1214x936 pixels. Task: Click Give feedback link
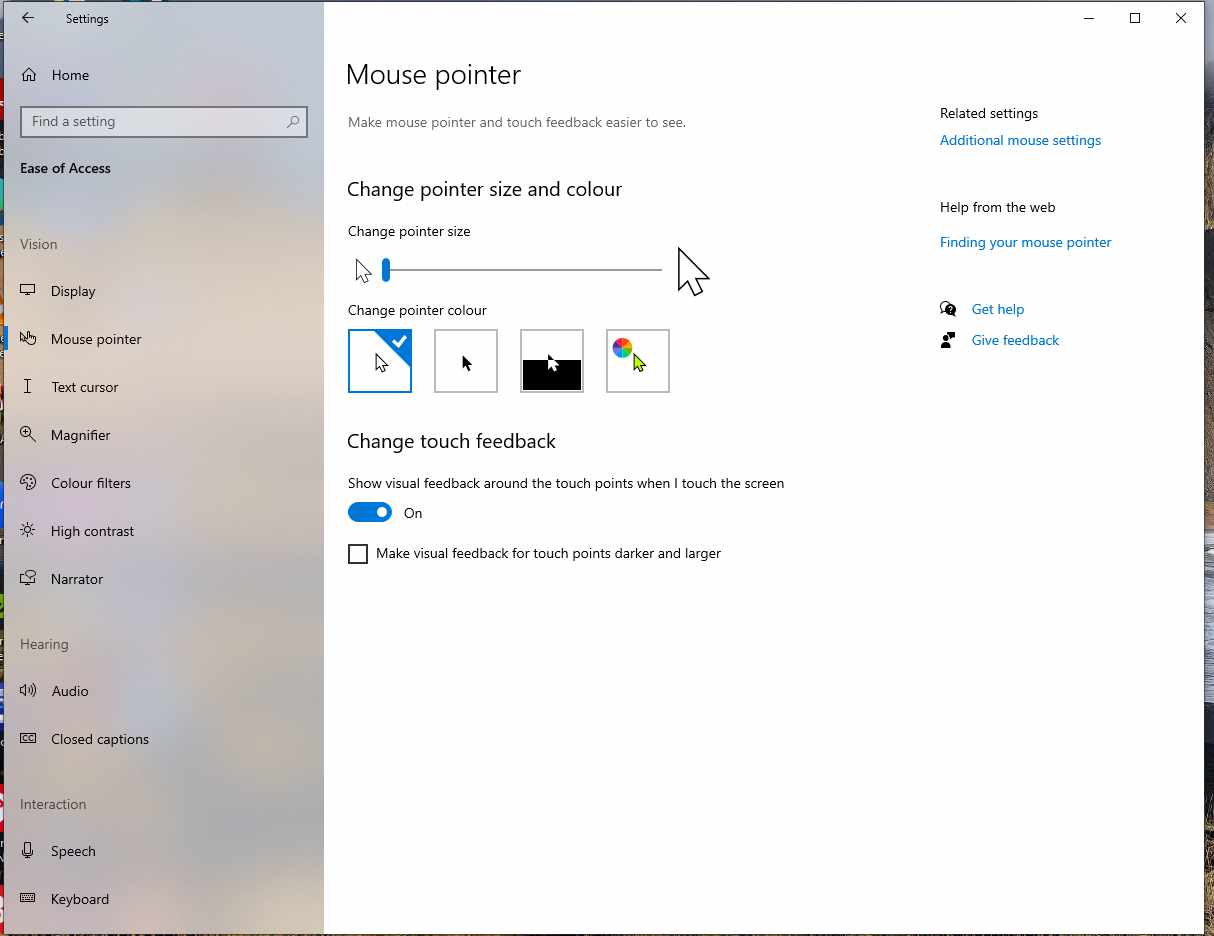(1015, 341)
